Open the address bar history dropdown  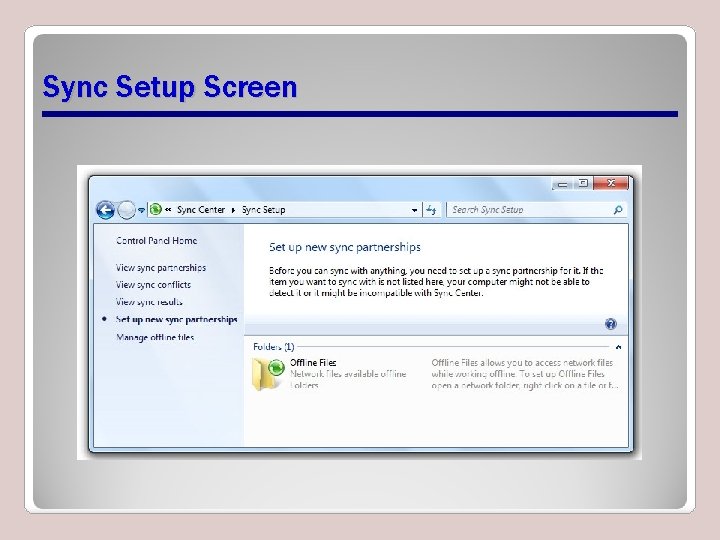(414, 210)
